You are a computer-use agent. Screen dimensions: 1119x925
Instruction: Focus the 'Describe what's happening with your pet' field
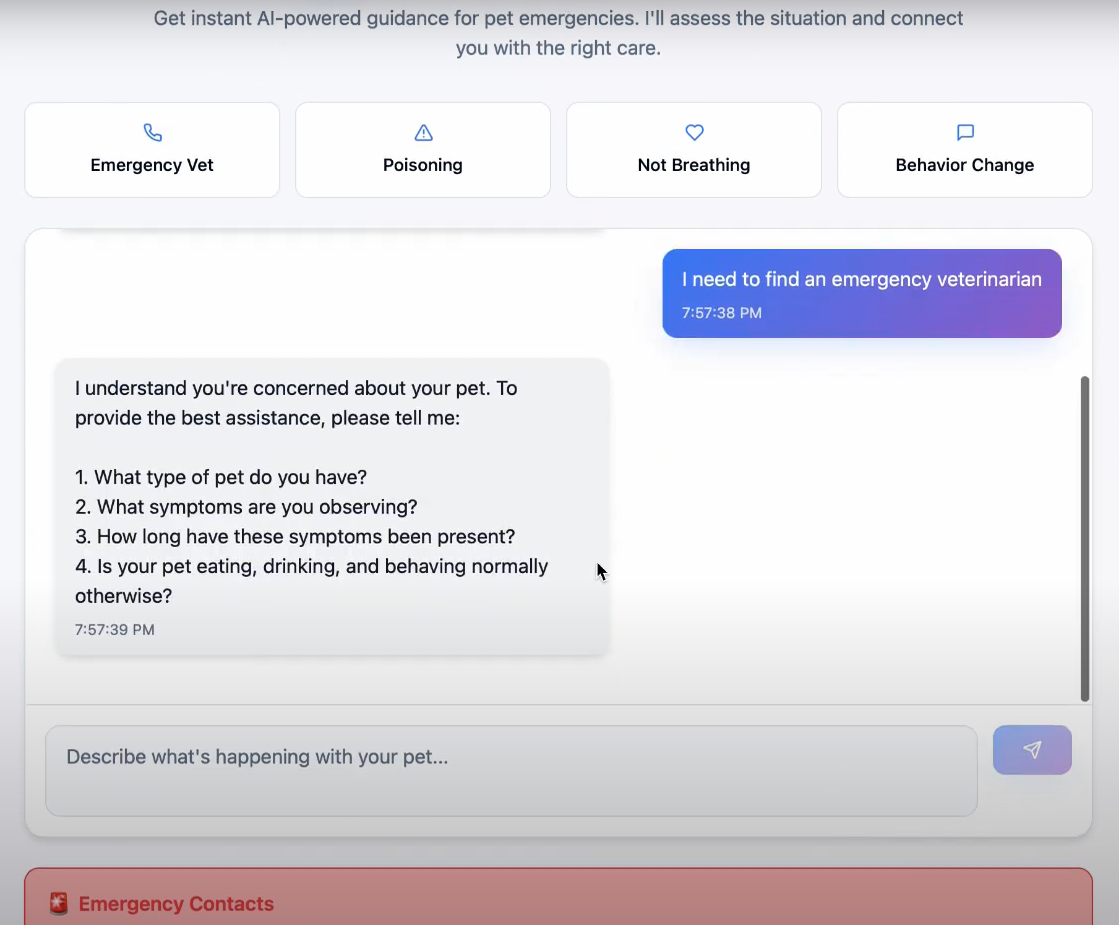(510, 770)
